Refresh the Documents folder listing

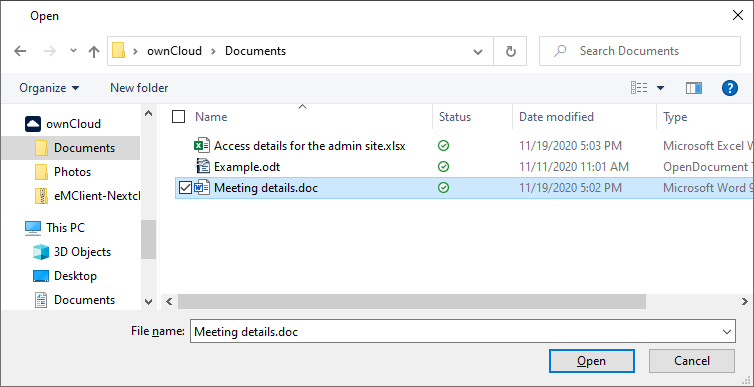[511, 51]
